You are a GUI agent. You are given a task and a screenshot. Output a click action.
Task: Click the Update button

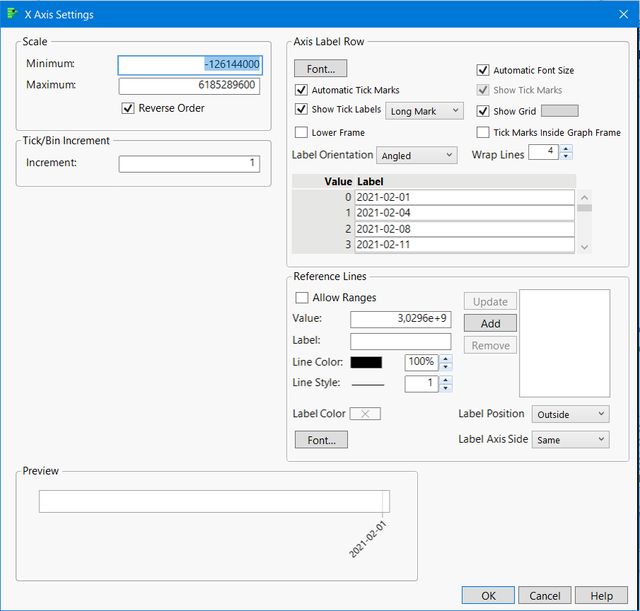(x=490, y=302)
